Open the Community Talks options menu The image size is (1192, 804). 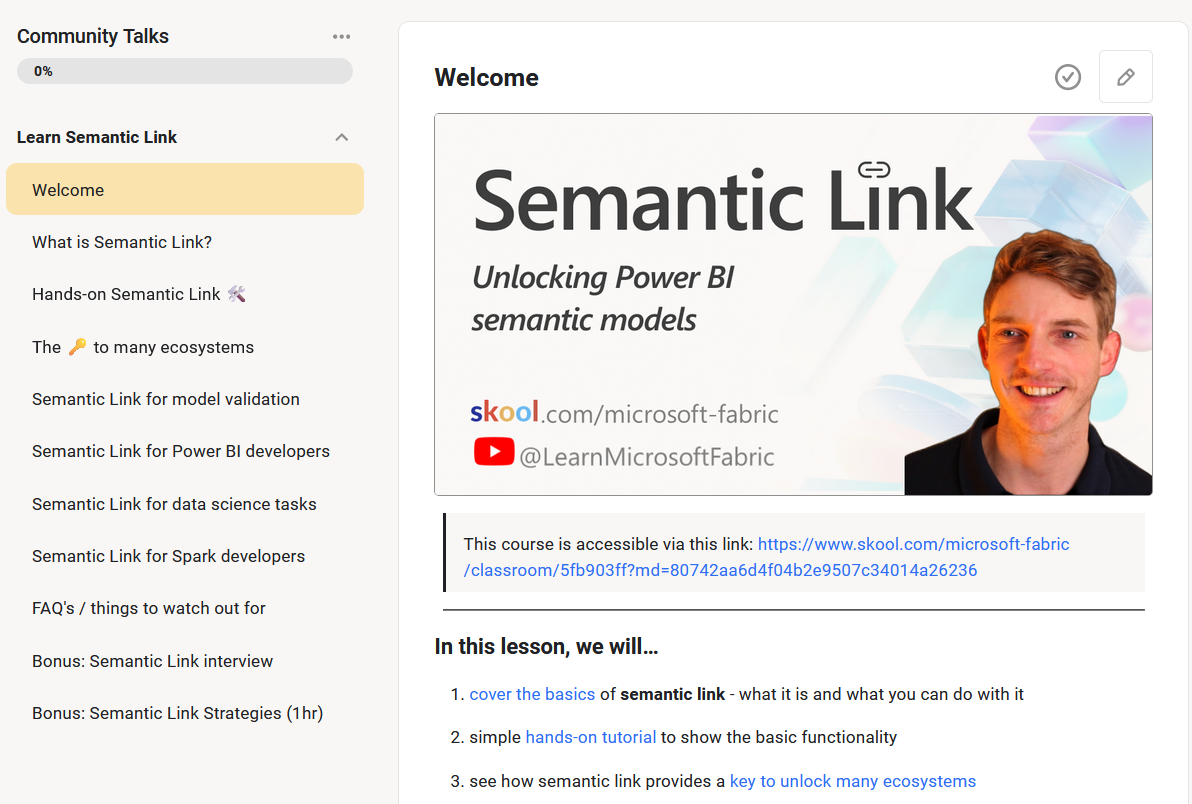coord(341,36)
